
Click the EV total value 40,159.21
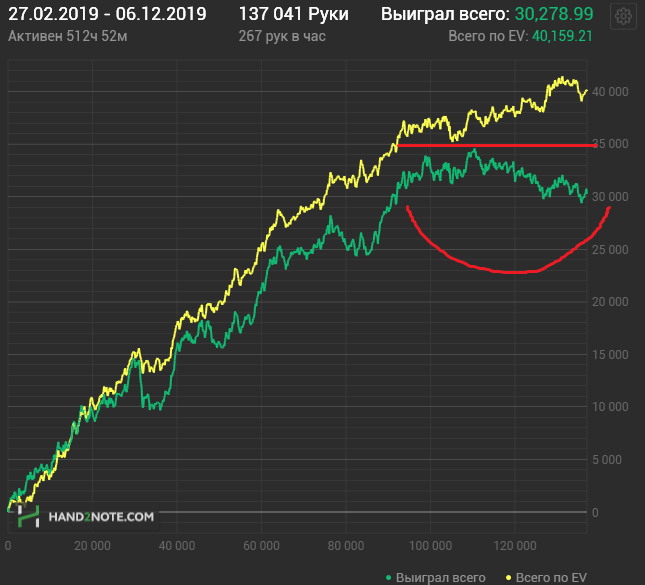[x=562, y=36]
